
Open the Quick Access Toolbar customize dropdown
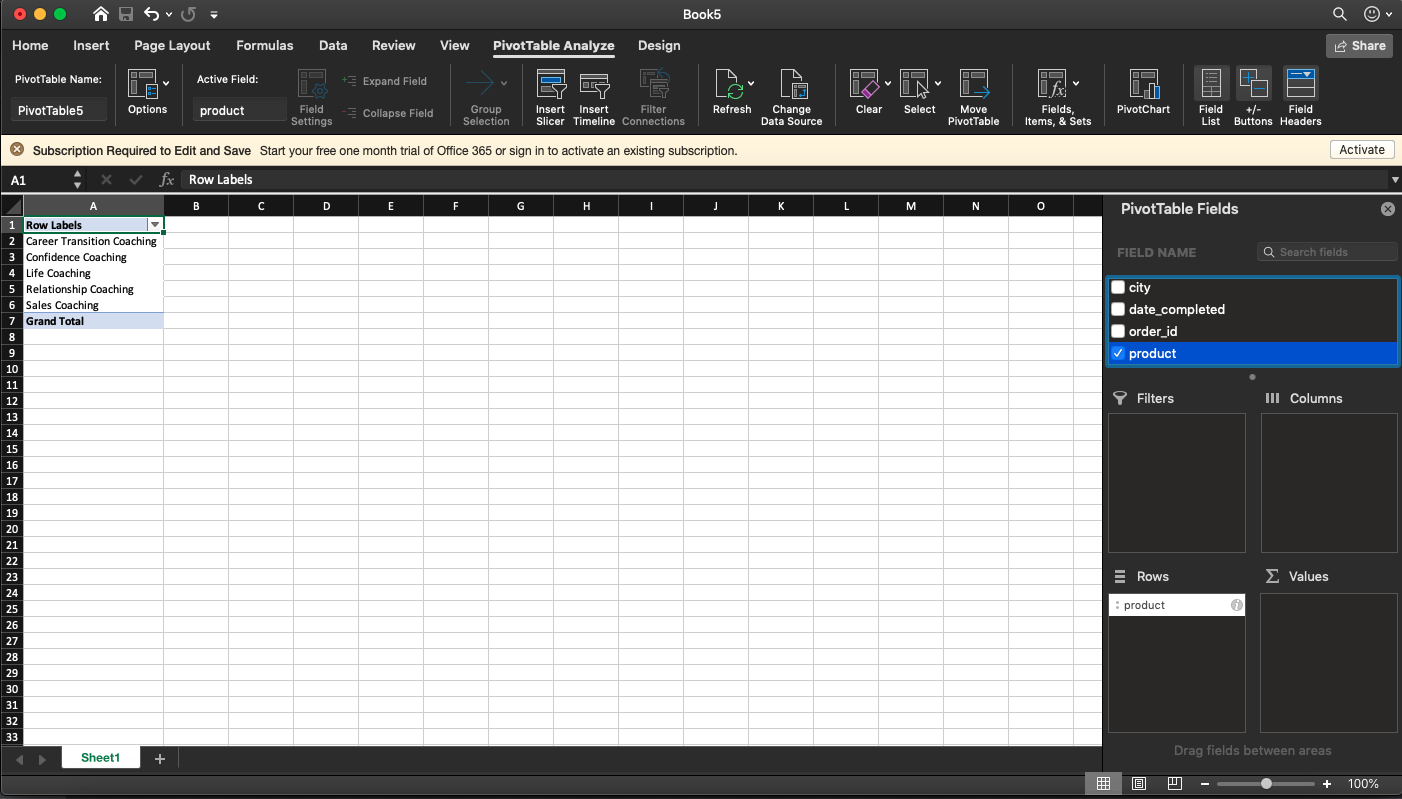(214, 15)
